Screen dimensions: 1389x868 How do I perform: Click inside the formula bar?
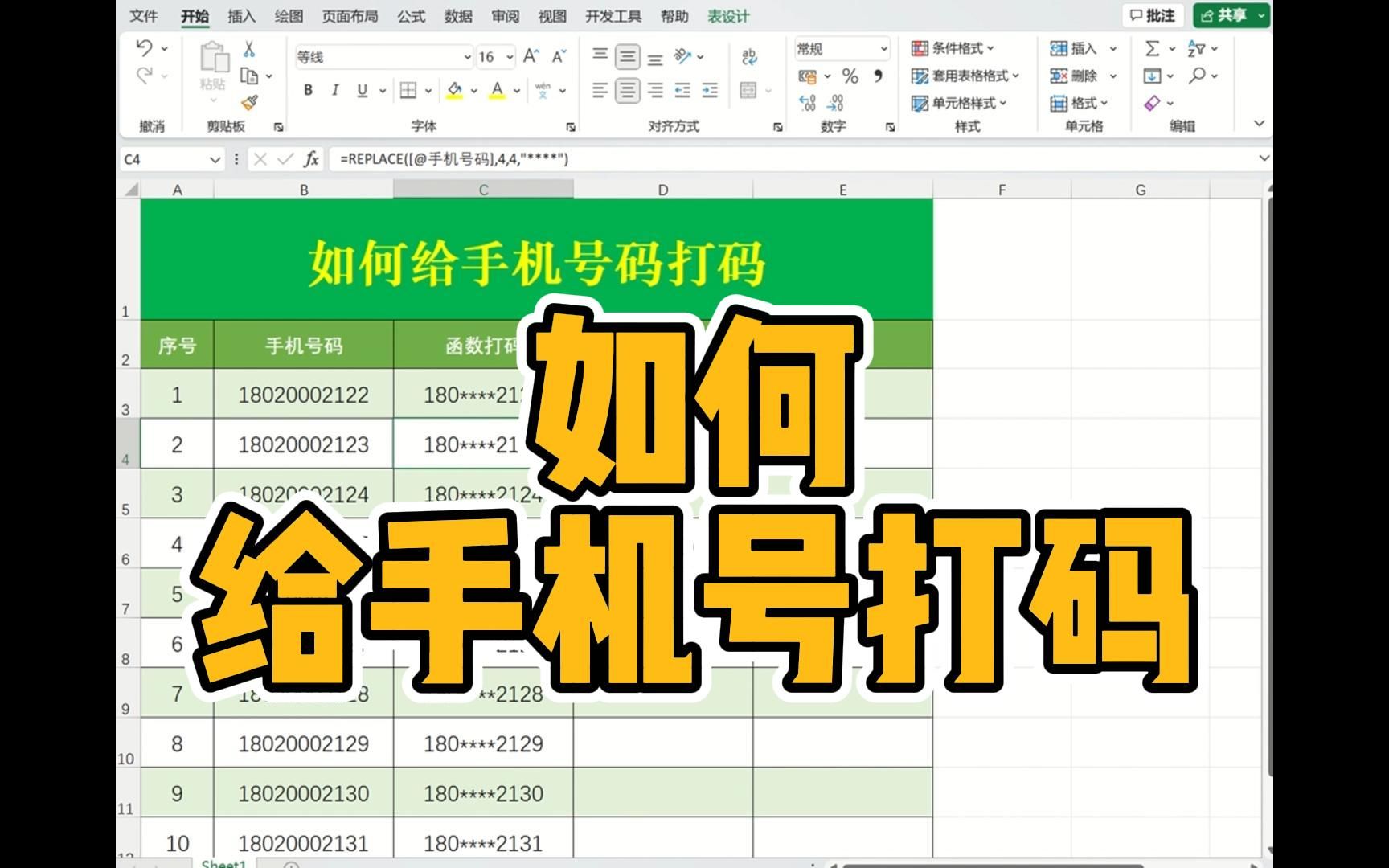coord(563,159)
